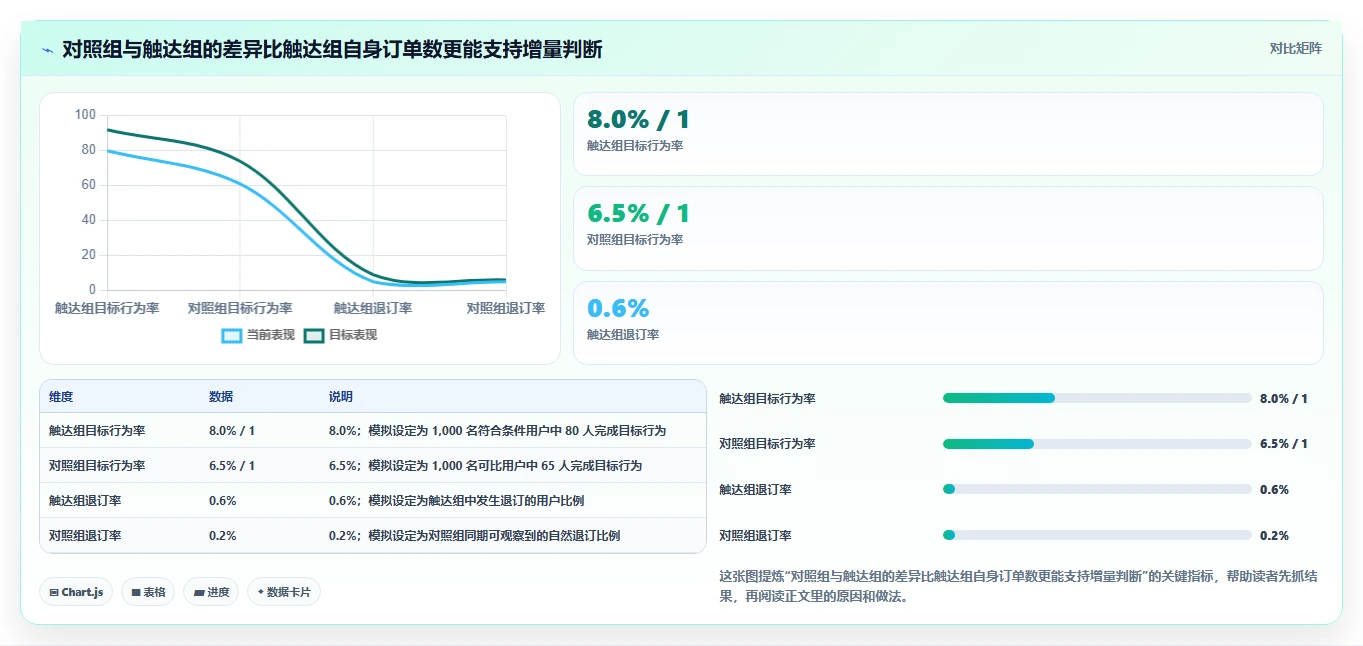1363x646 pixels.
Task: Click the 触达组退订率 progress bar
Action: click(1097, 489)
